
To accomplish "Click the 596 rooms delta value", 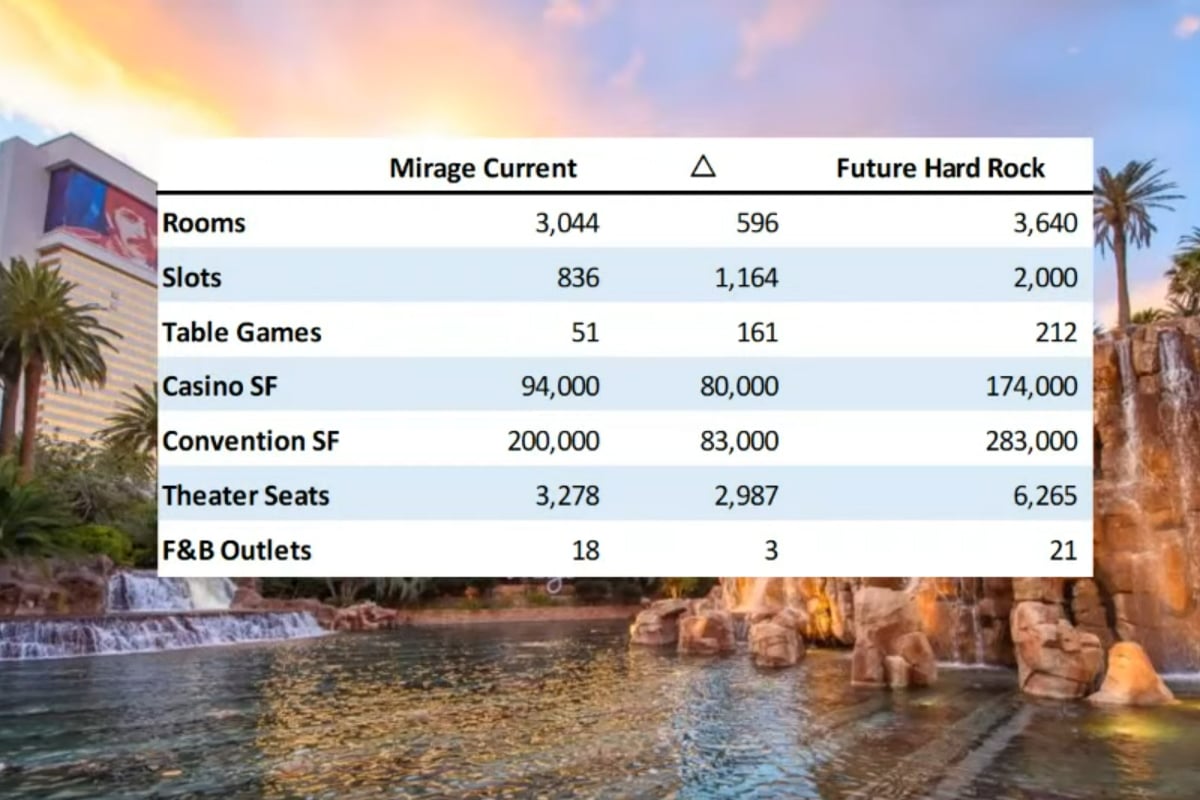I will (x=756, y=222).
